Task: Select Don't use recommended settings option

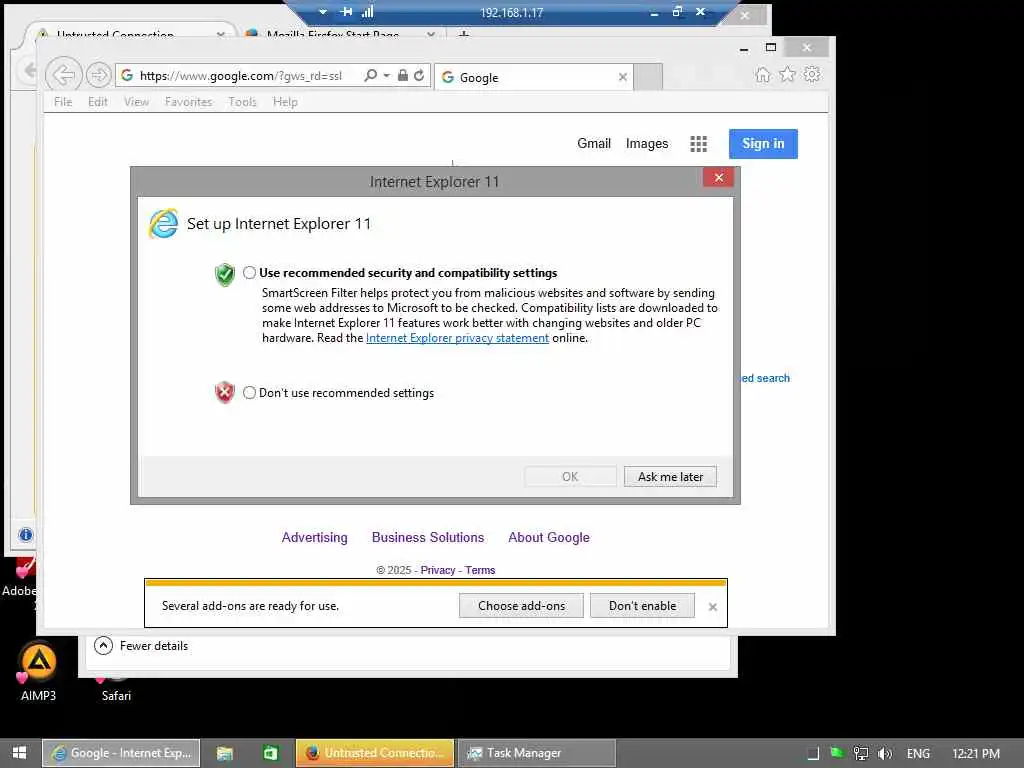Action: click(249, 392)
